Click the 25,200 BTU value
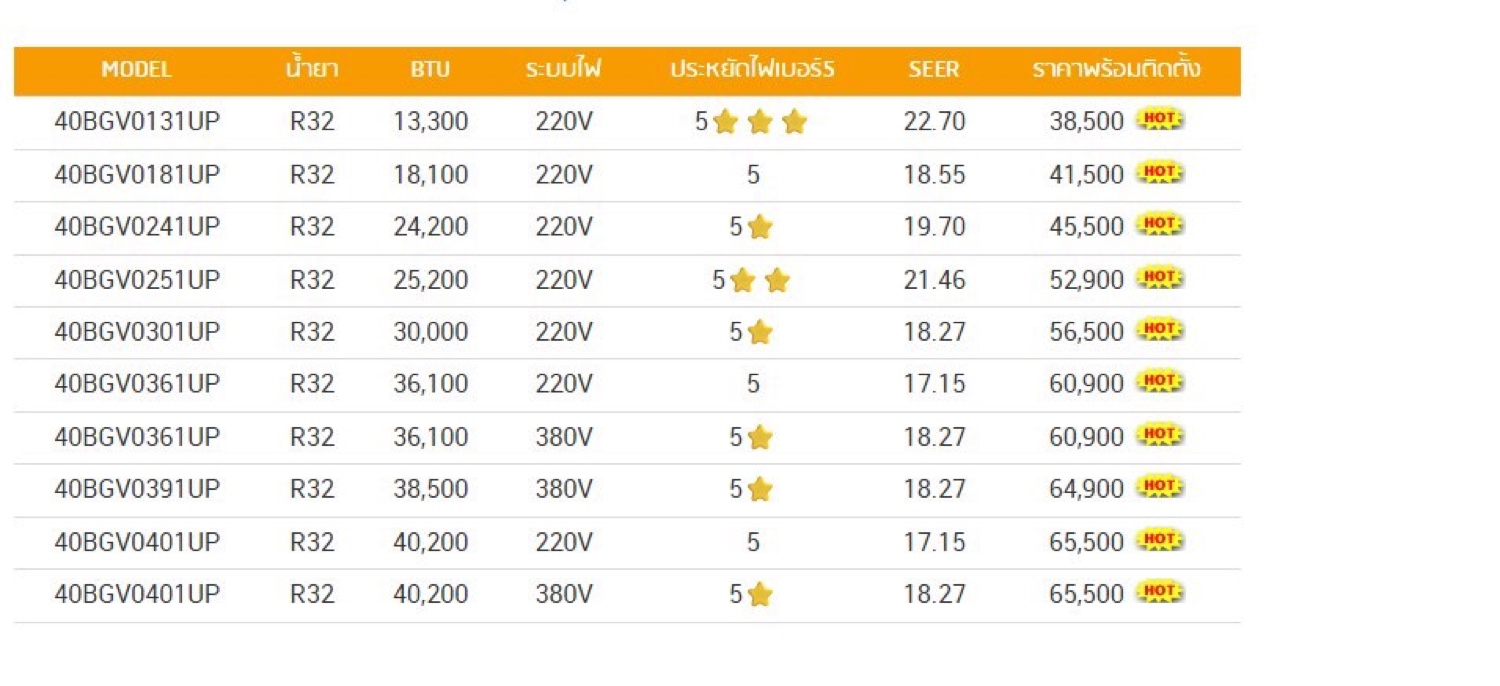Image resolution: width=1500 pixels, height=686 pixels. (431, 280)
